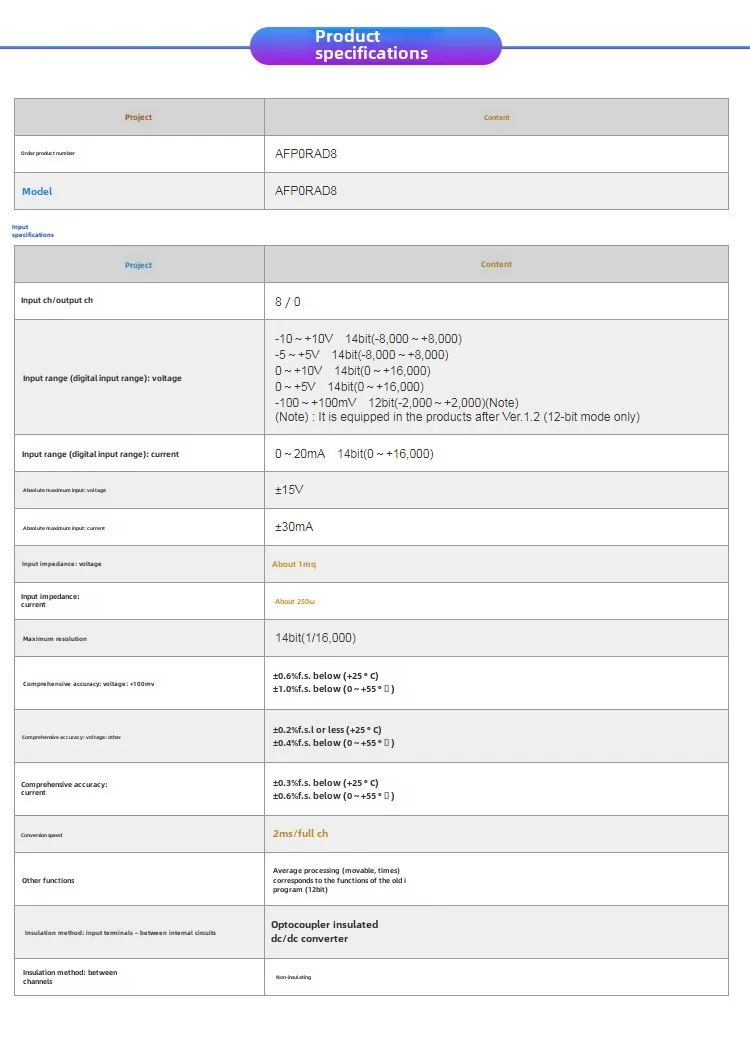Select the 14bit(1/16,000) maximum resolution value
This screenshot has width=750, height=1061.
click(x=315, y=638)
